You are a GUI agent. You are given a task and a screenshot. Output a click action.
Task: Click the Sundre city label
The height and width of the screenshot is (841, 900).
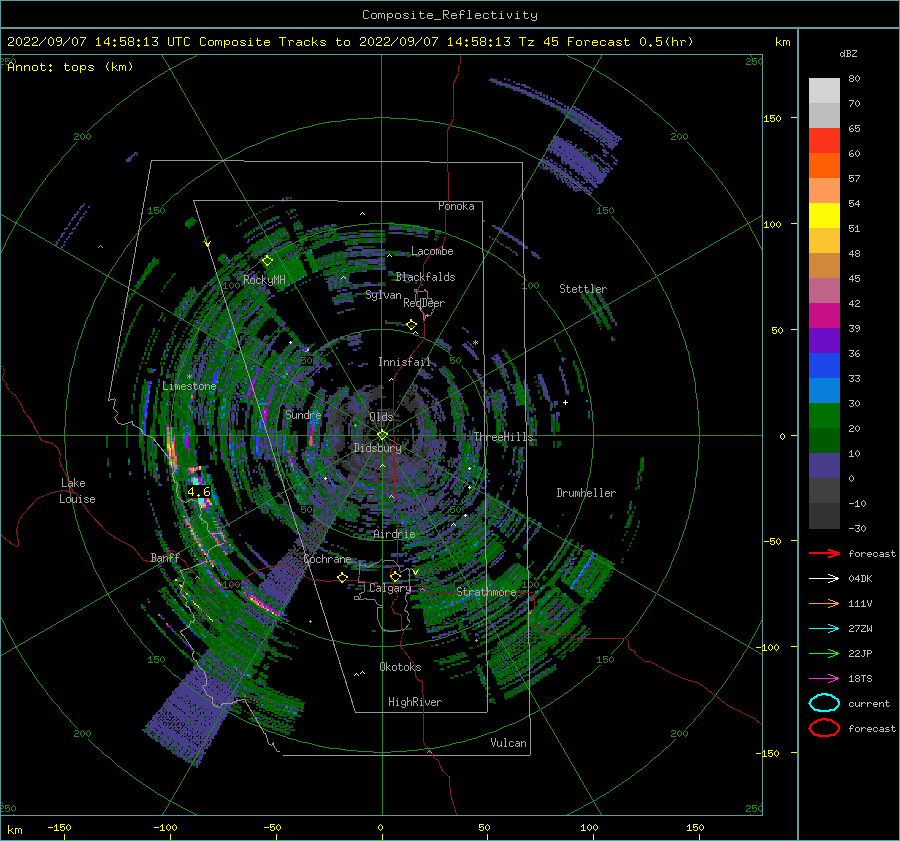coord(303,415)
